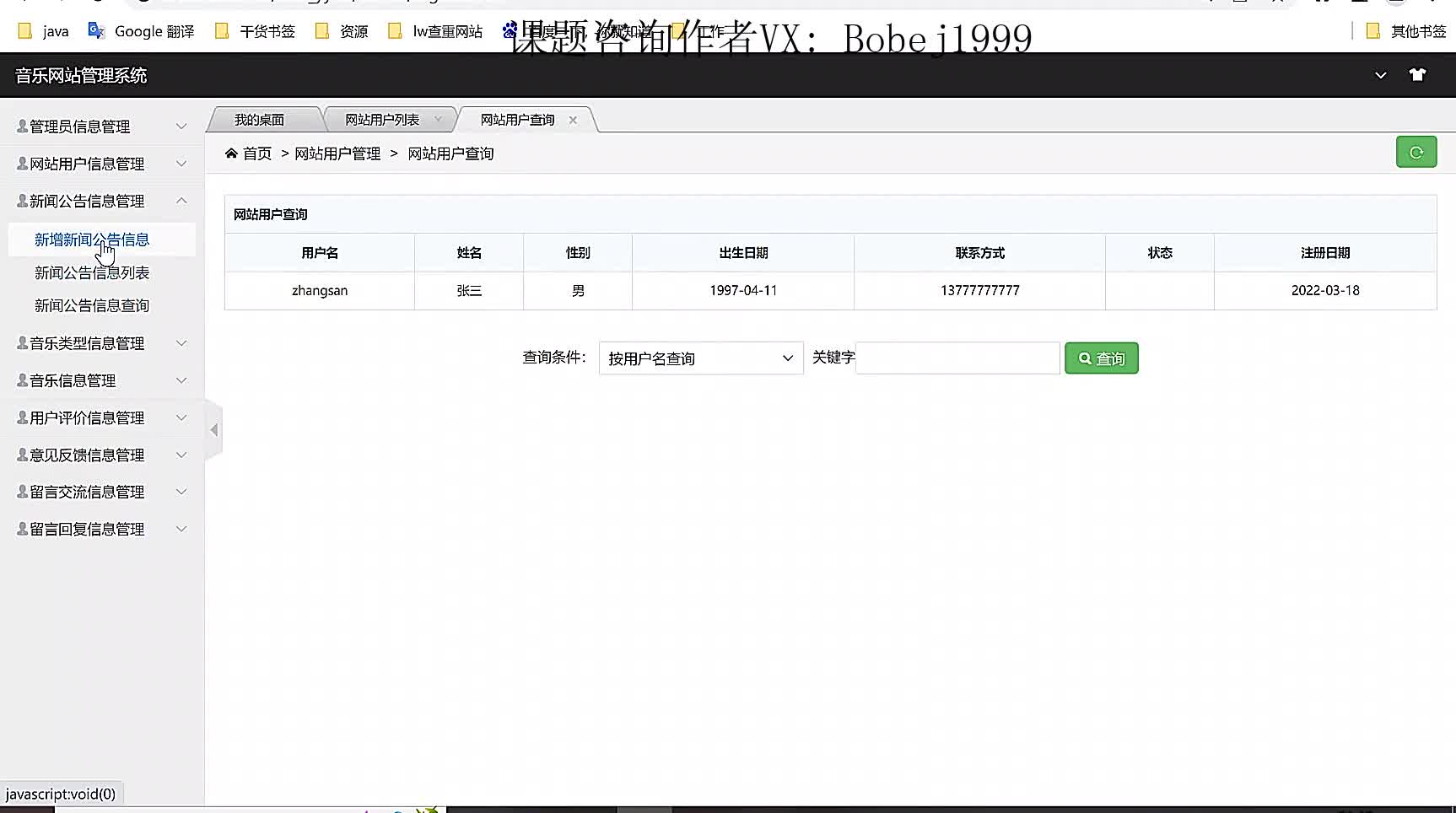Click the user icon beside 意见反馈信息管理
1456x813 pixels.
click(x=23, y=455)
